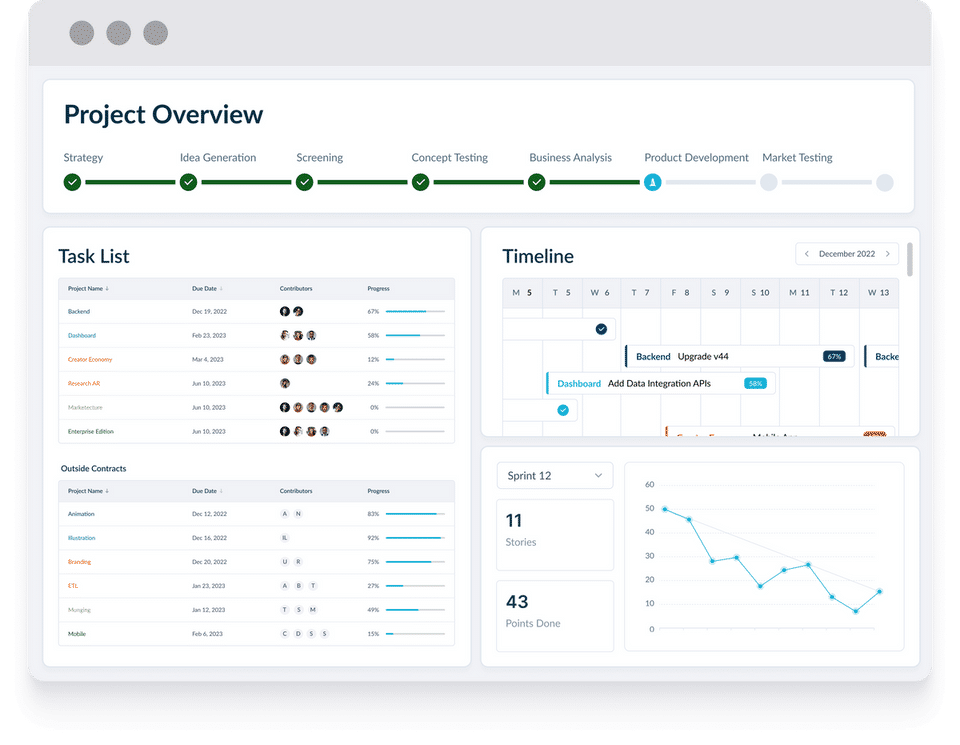Click the Idea Generation stage checkmark
This screenshot has height=745, width=960.
189,182
